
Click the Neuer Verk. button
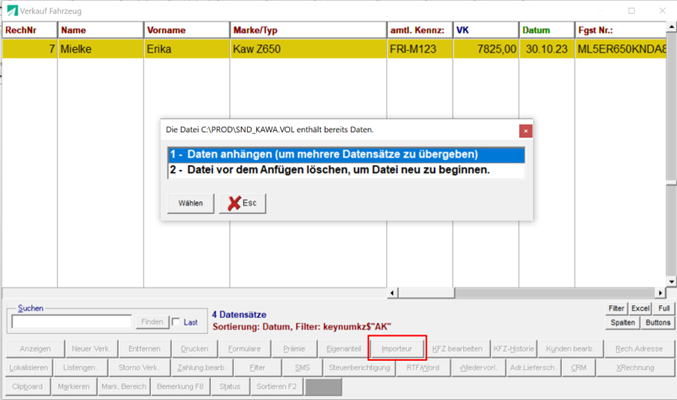point(89,348)
